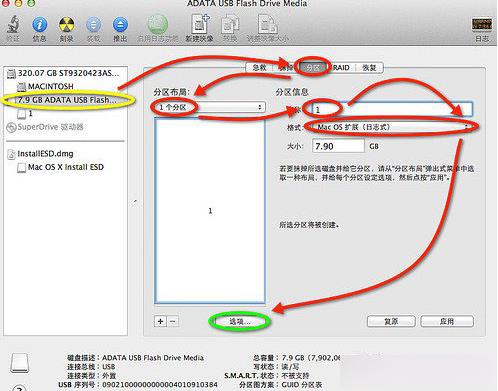
Task: Open the Options button below partitions
Action: tap(239, 321)
